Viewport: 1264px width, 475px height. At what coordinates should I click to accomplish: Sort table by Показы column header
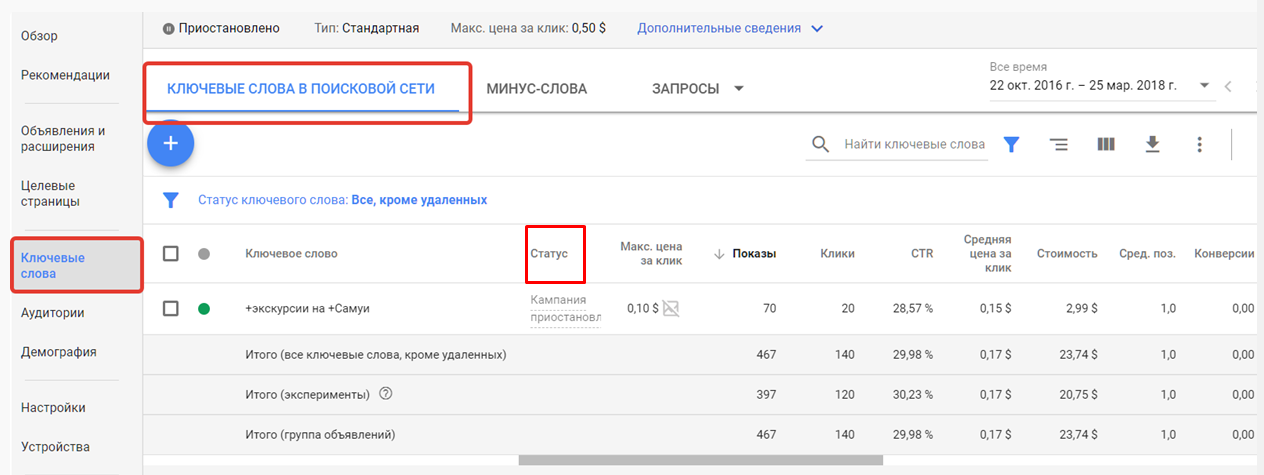[753, 254]
